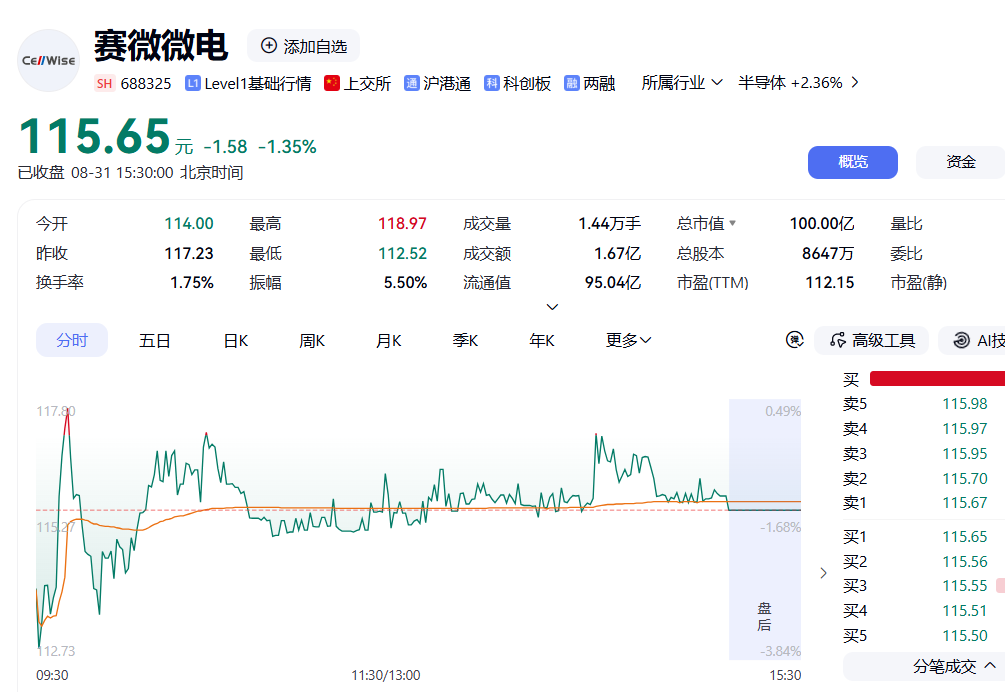Switch to 五日 chart tab

pos(154,340)
